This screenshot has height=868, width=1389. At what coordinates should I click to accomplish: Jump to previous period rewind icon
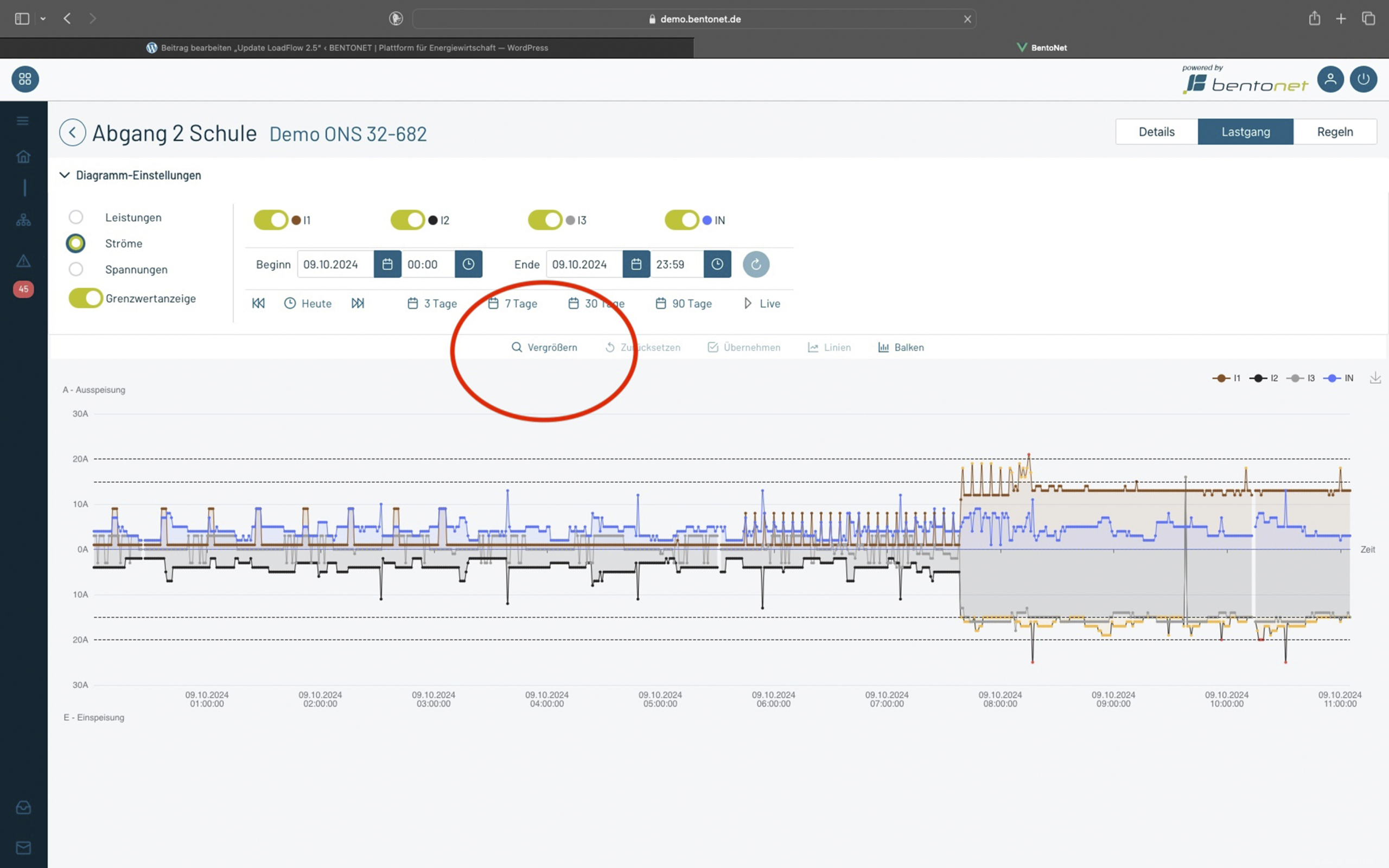click(258, 303)
